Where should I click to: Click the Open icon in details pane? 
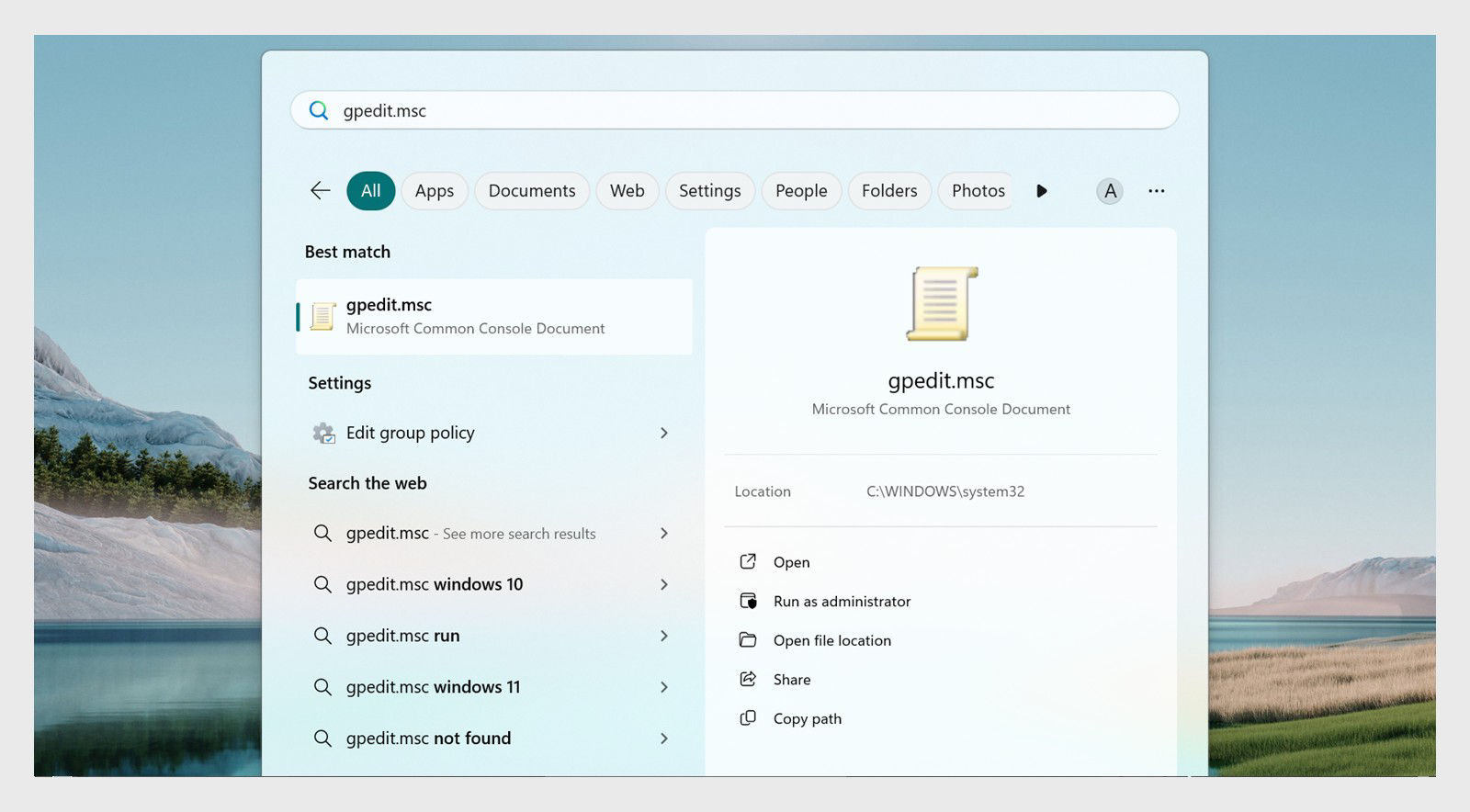click(748, 561)
